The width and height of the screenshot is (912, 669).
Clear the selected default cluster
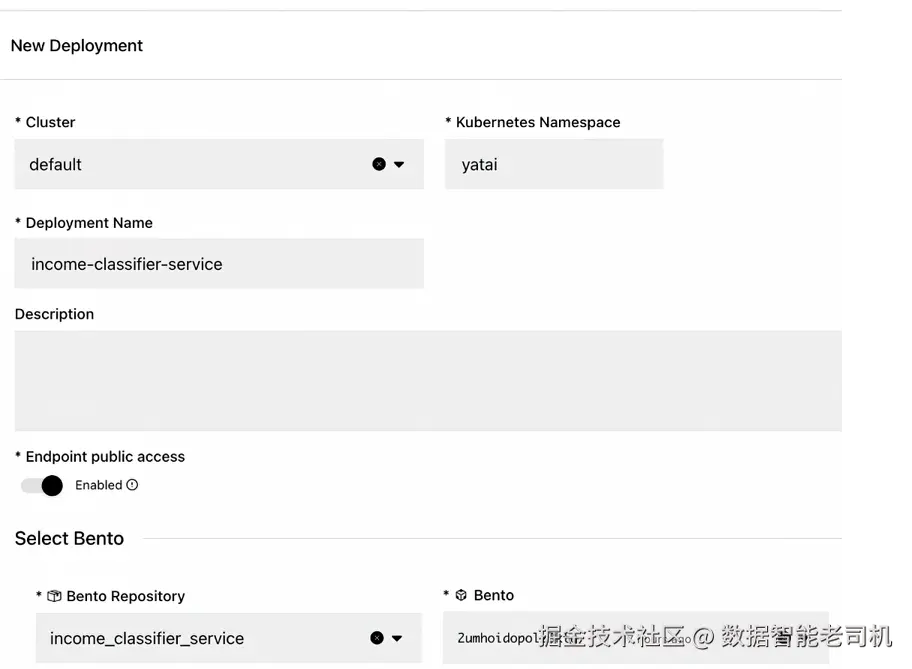(379, 164)
